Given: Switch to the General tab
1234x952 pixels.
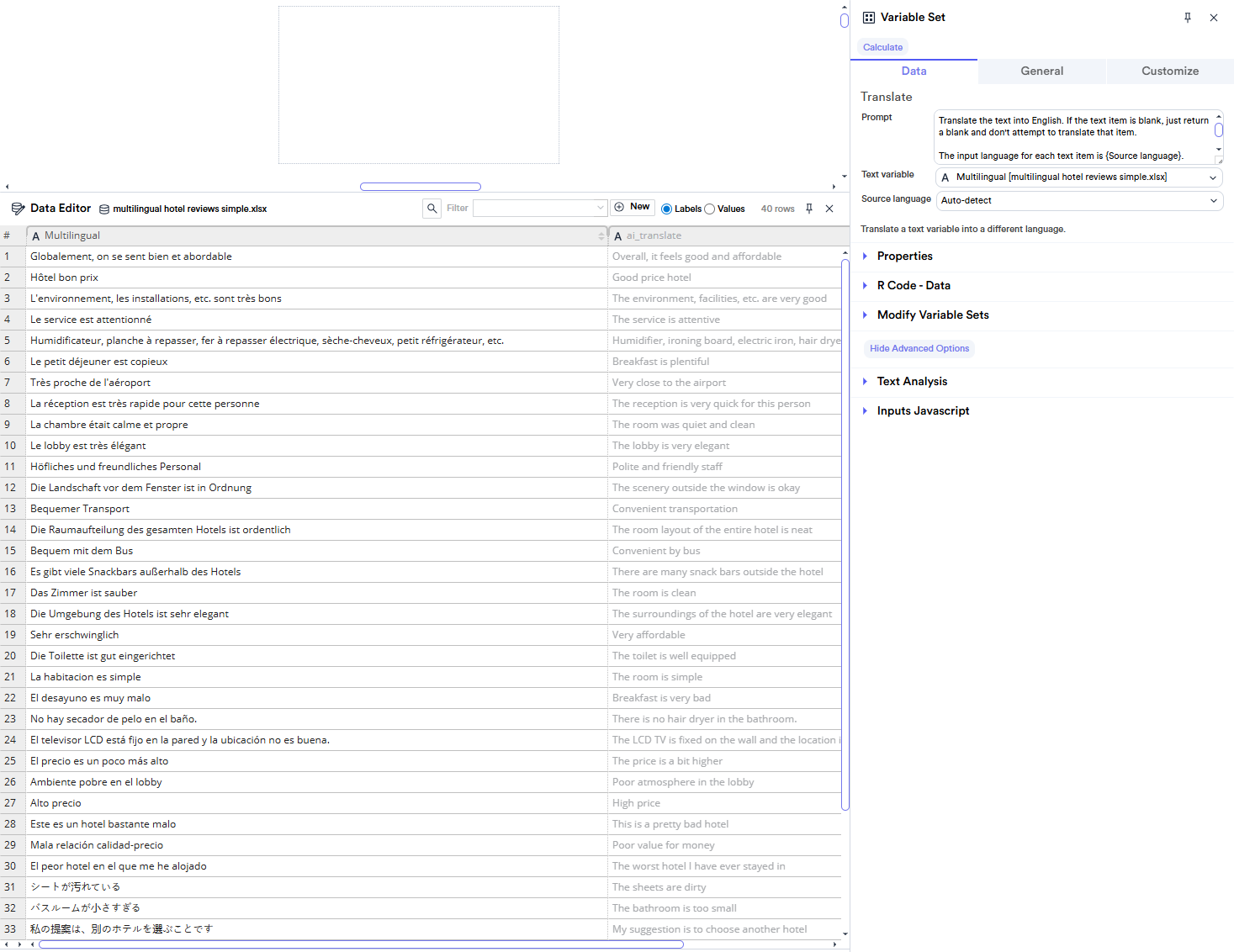Looking at the screenshot, I should 1041,71.
